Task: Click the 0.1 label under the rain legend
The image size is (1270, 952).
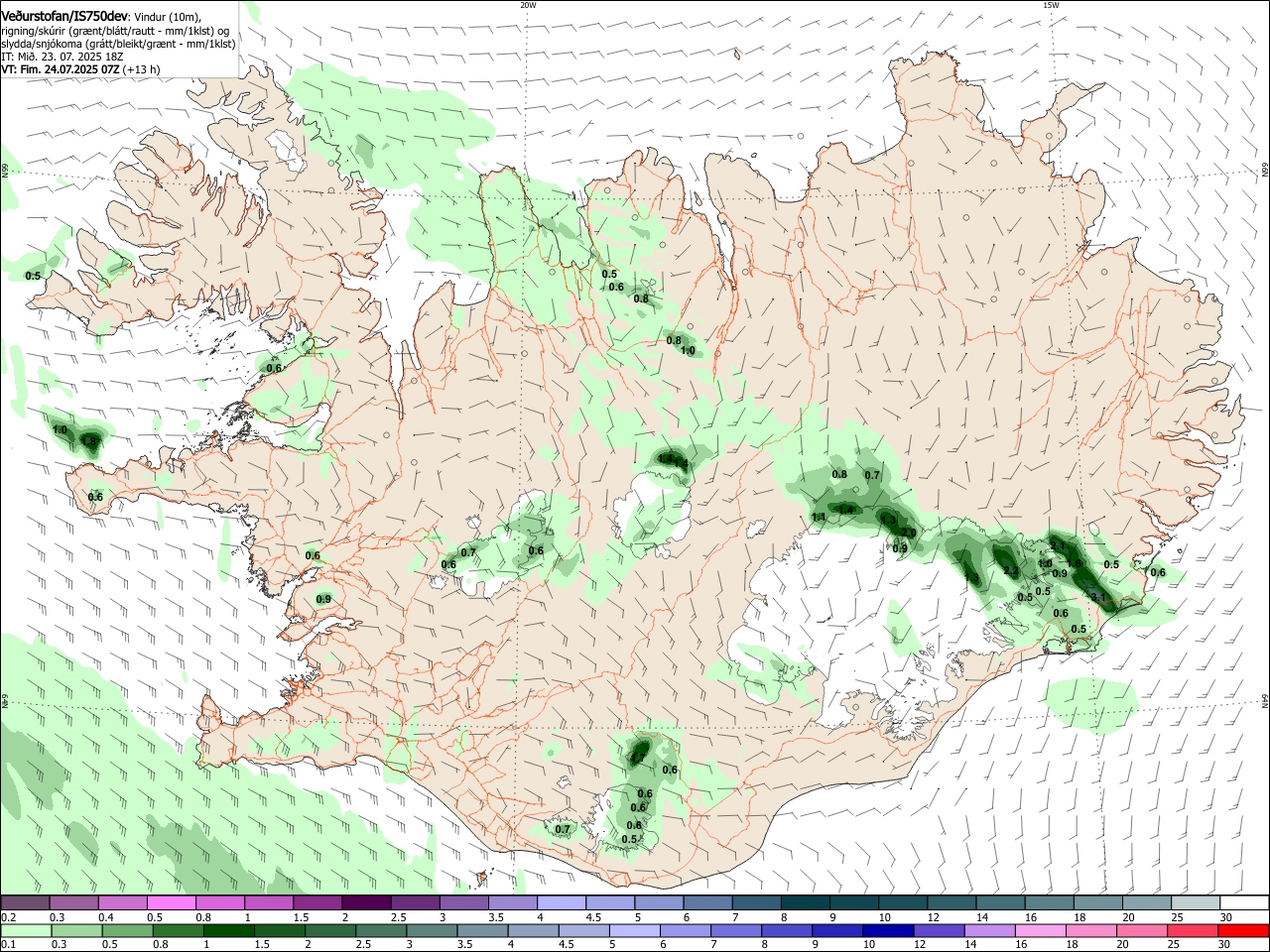Action: coord(8,945)
